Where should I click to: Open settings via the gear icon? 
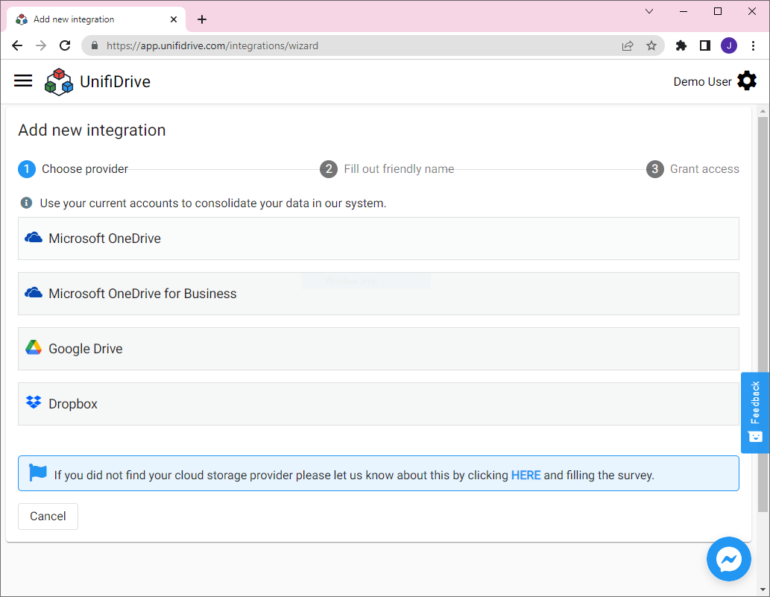[x=747, y=81]
